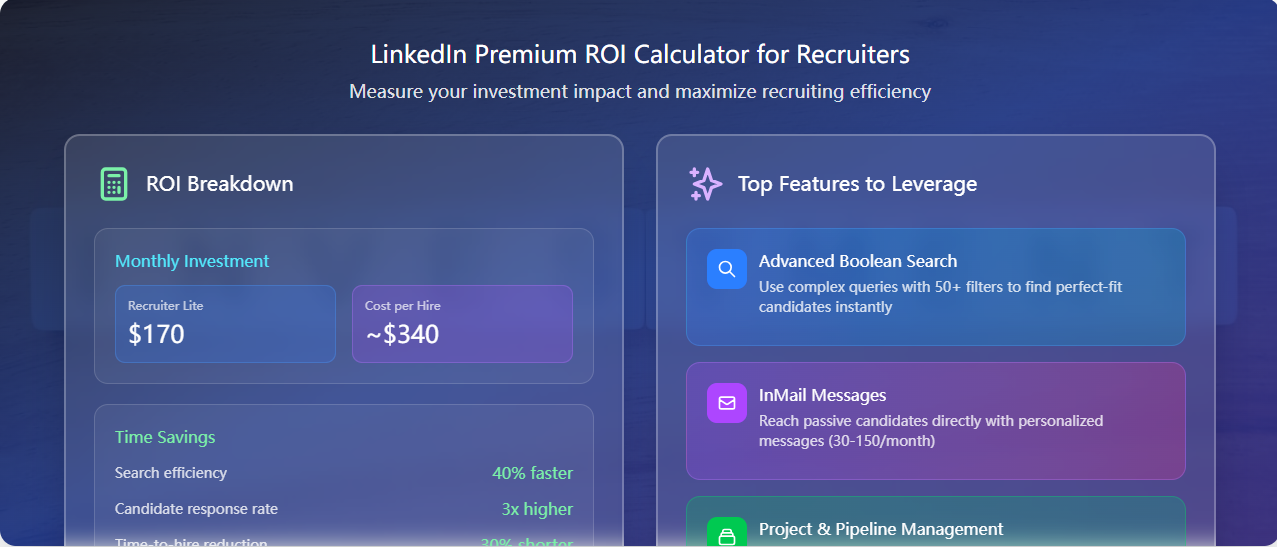Click the Candidate response rate label

pyautogui.click(x=196, y=509)
